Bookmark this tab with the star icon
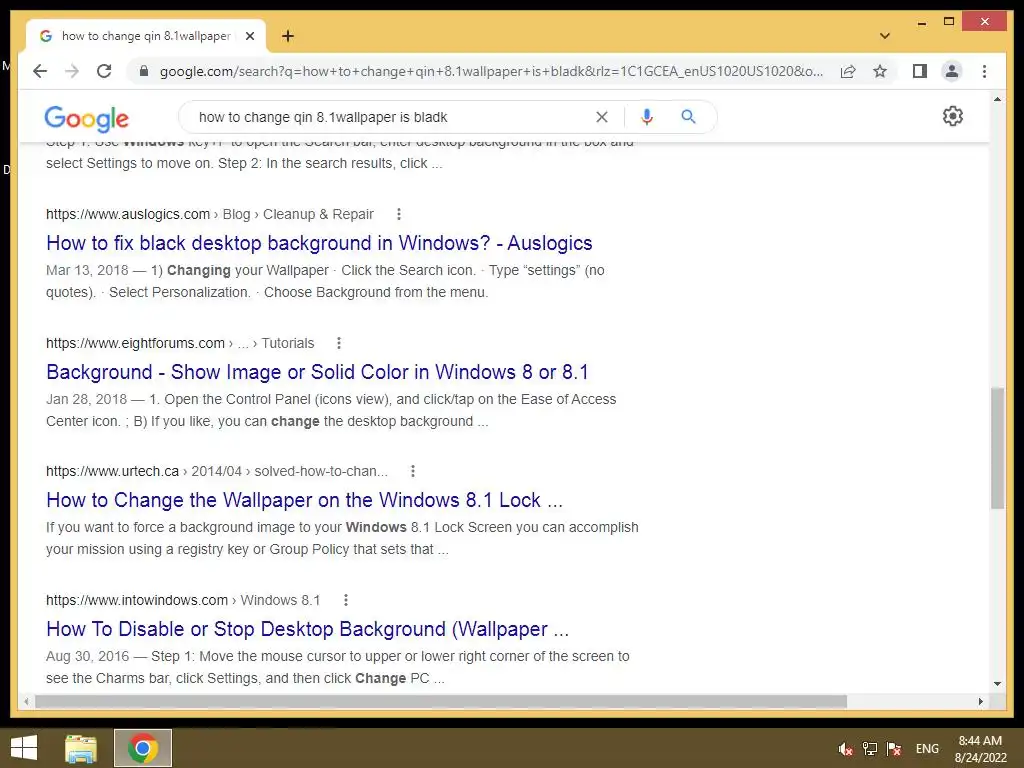This screenshot has width=1024, height=768. pos(880,71)
